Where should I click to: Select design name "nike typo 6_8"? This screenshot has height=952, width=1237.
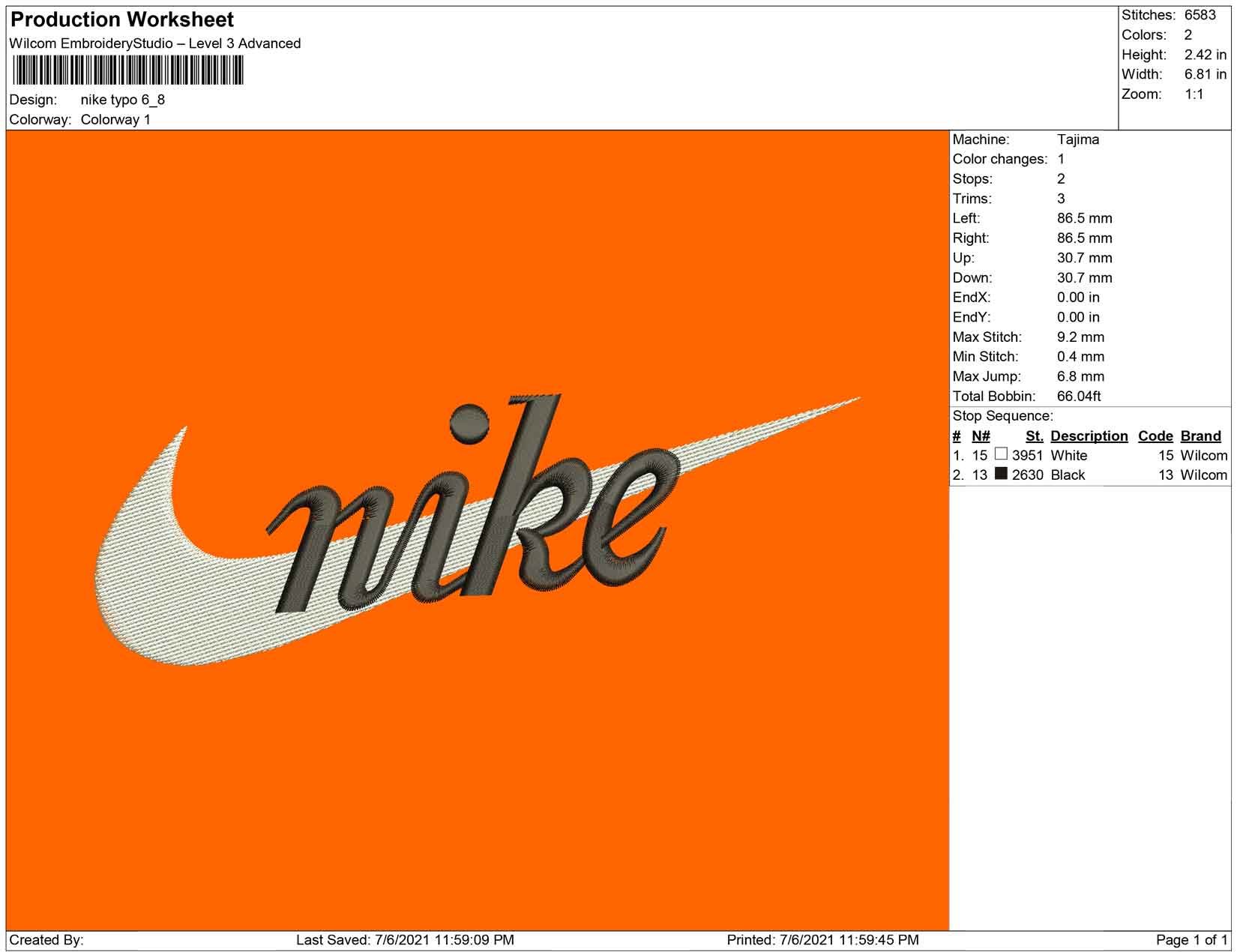(123, 100)
